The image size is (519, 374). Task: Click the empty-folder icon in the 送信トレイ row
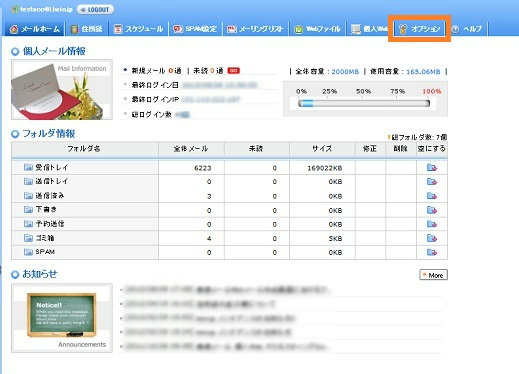coord(432,182)
